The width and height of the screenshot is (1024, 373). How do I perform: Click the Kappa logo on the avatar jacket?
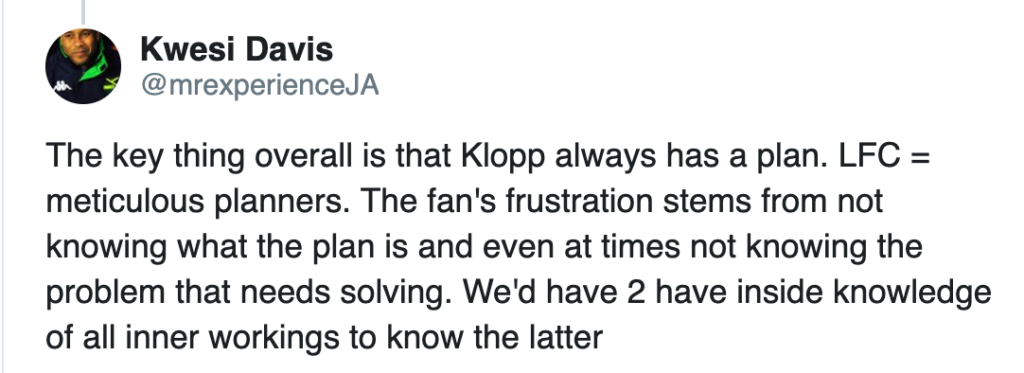coord(63,86)
